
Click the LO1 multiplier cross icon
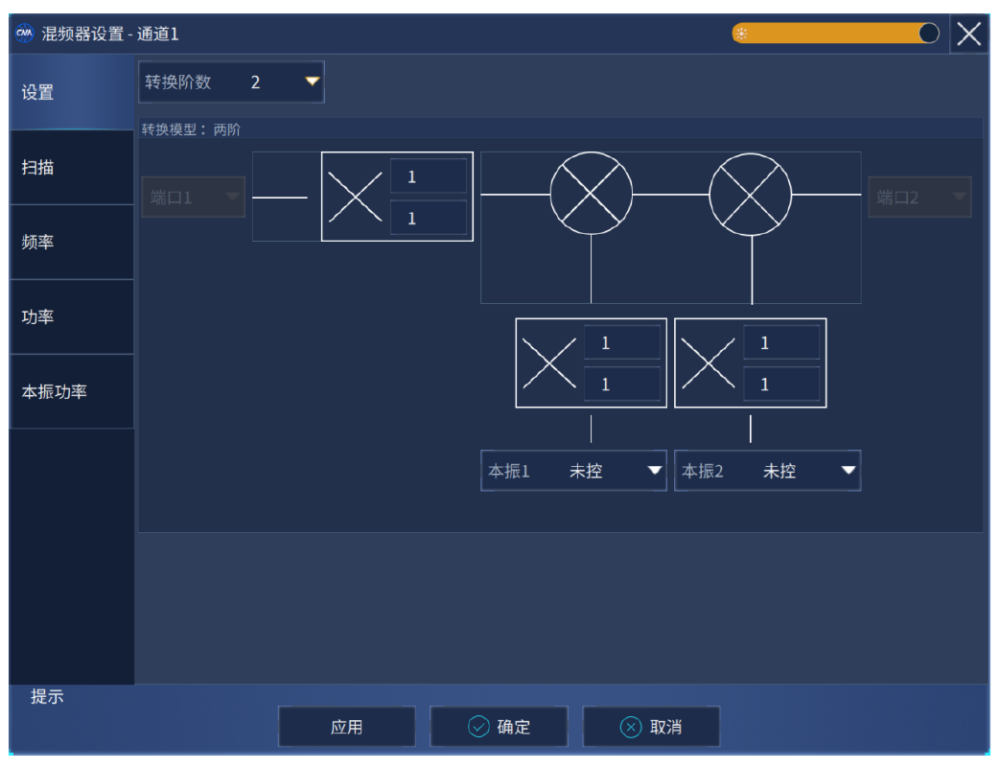click(x=549, y=363)
